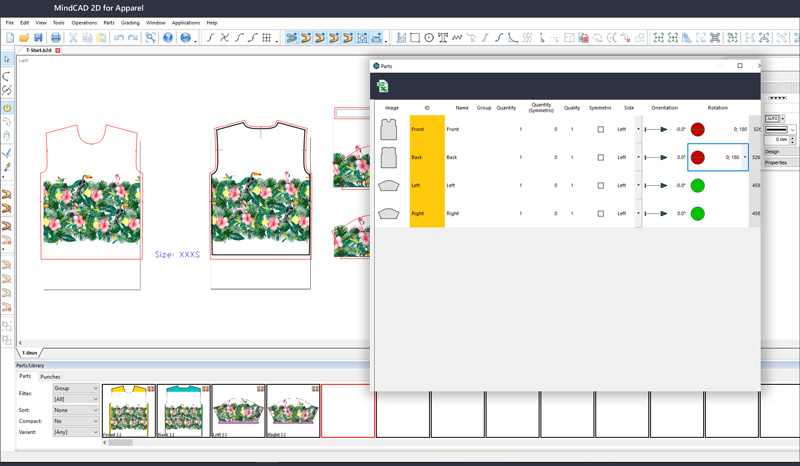Click the red rotation circle for Front row
This screenshot has height=466, width=800.
click(x=697, y=130)
